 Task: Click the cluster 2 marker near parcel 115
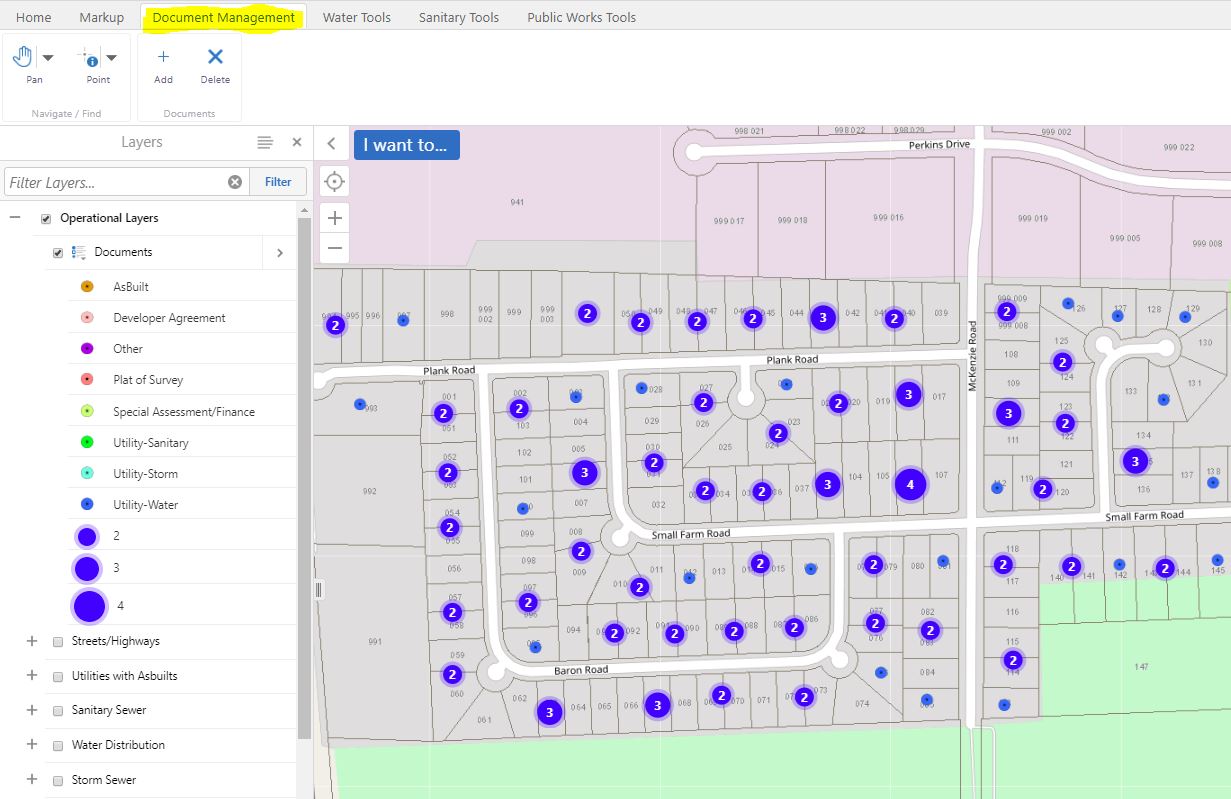(x=1013, y=660)
